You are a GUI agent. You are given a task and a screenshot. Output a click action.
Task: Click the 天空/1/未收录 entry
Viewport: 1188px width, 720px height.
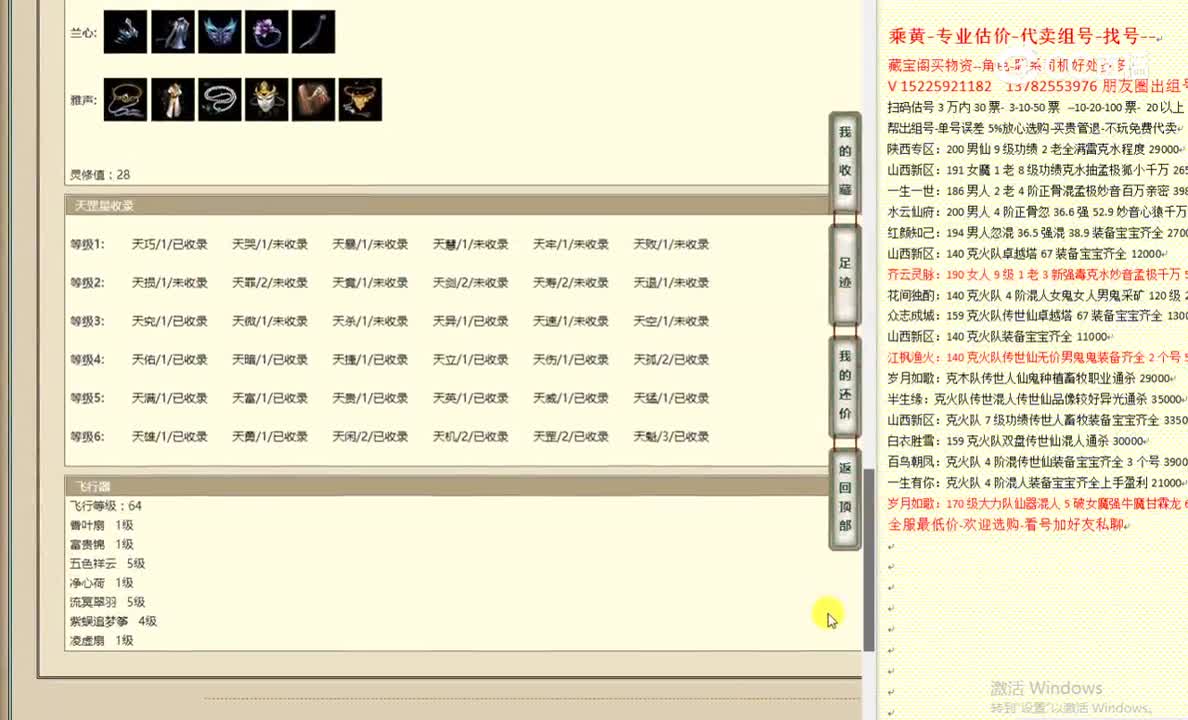coord(671,321)
